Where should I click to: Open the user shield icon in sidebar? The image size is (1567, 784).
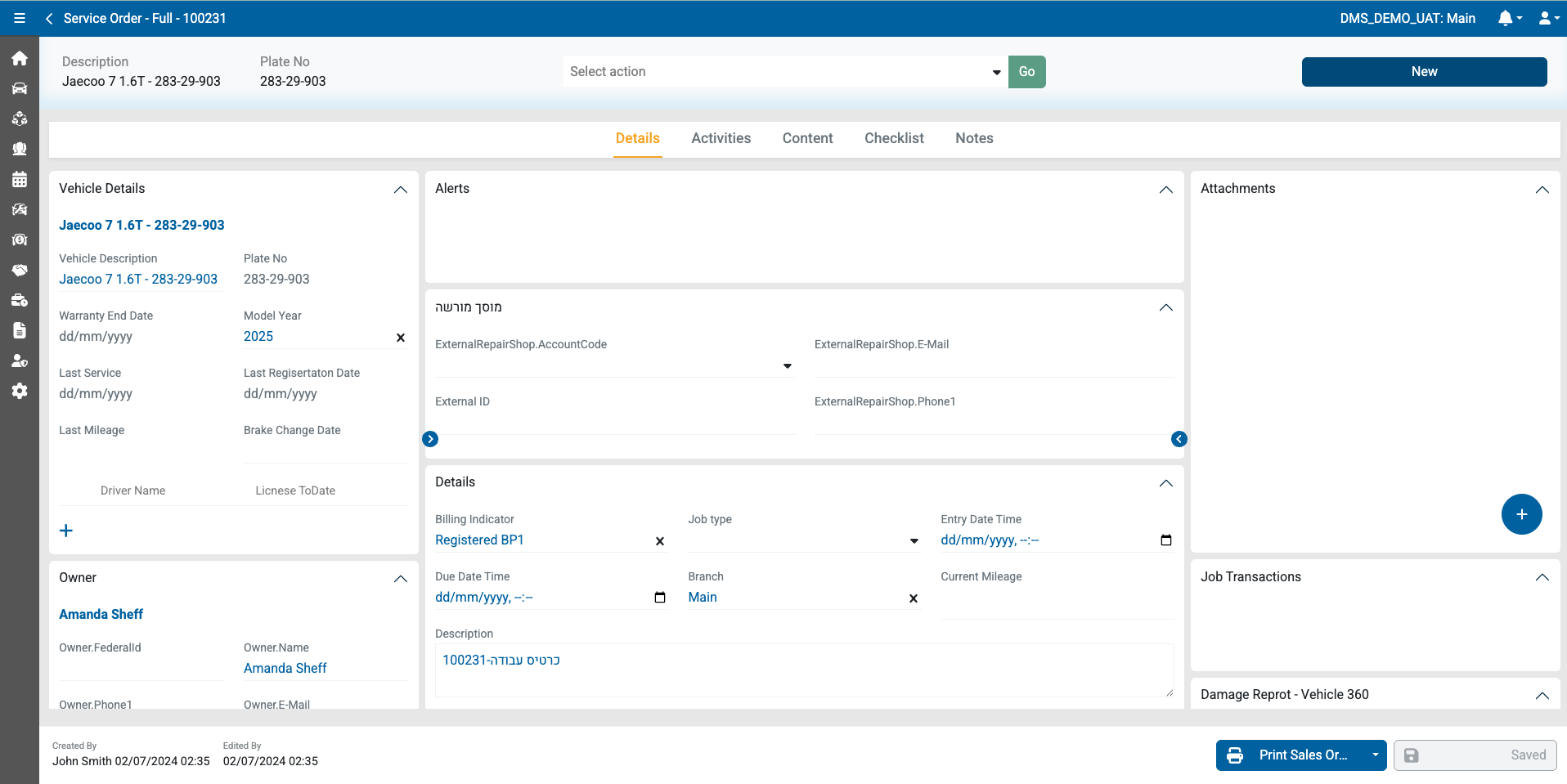pos(20,361)
